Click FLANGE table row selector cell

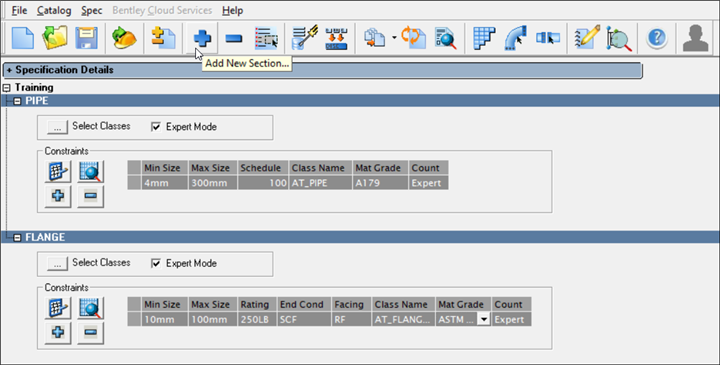pyautogui.click(x=134, y=320)
